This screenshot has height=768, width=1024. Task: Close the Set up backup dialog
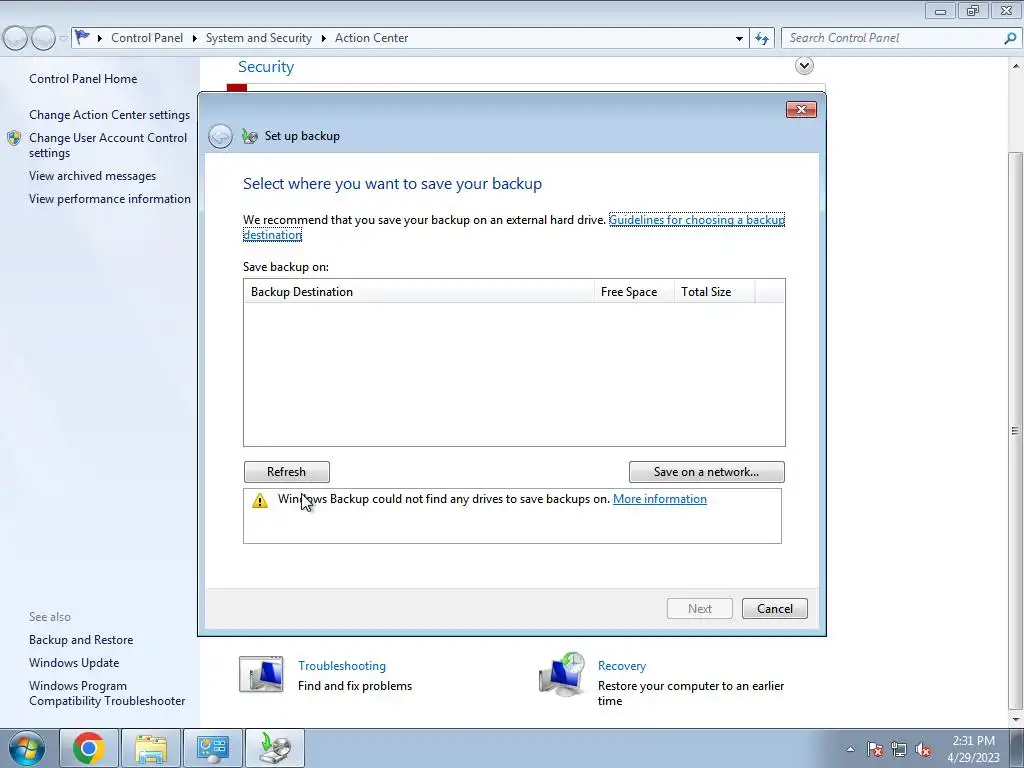pyautogui.click(x=801, y=110)
